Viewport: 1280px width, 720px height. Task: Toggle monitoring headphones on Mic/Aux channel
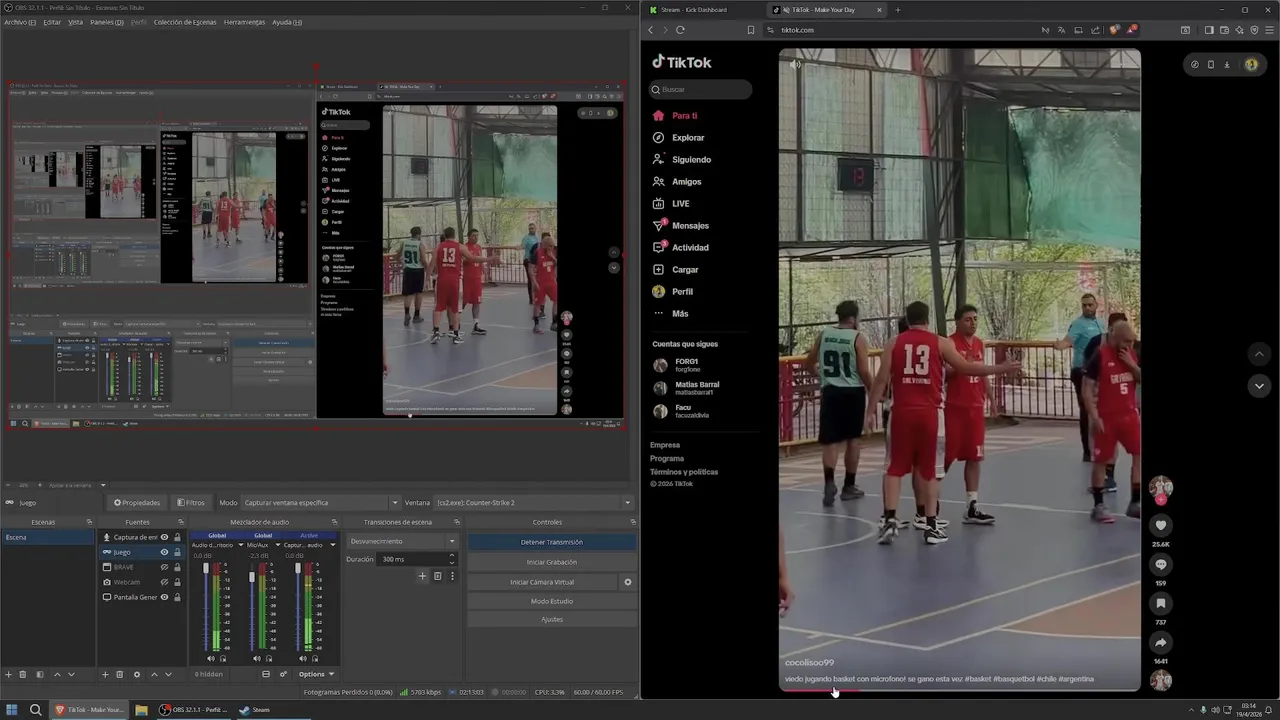pyautogui.click(x=268, y=658)
